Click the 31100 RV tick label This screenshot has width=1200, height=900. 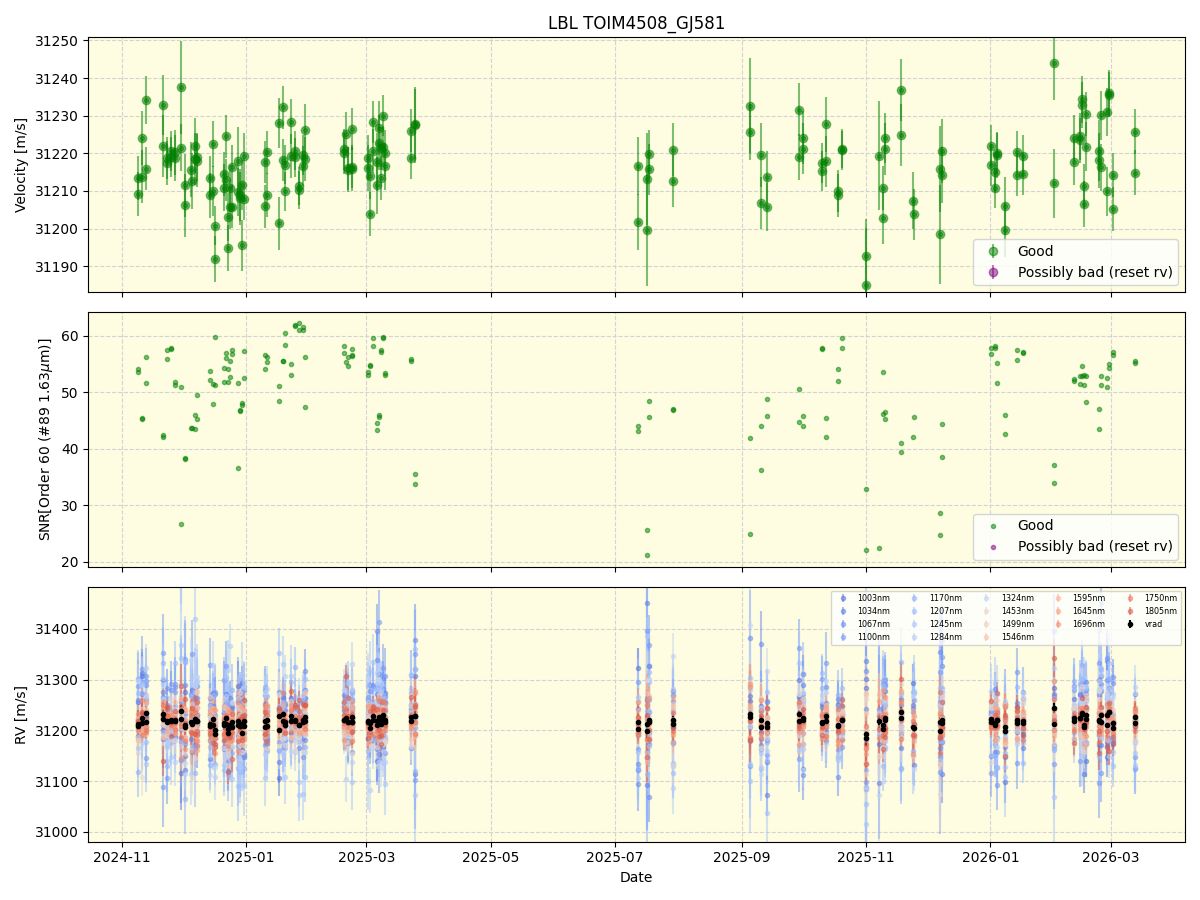(x=58, y=782)
